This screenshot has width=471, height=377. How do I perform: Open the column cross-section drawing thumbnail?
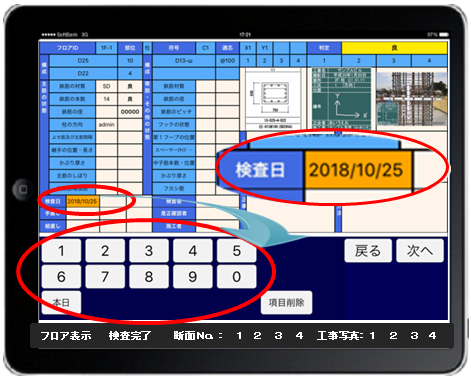click(x=275, y=99)
